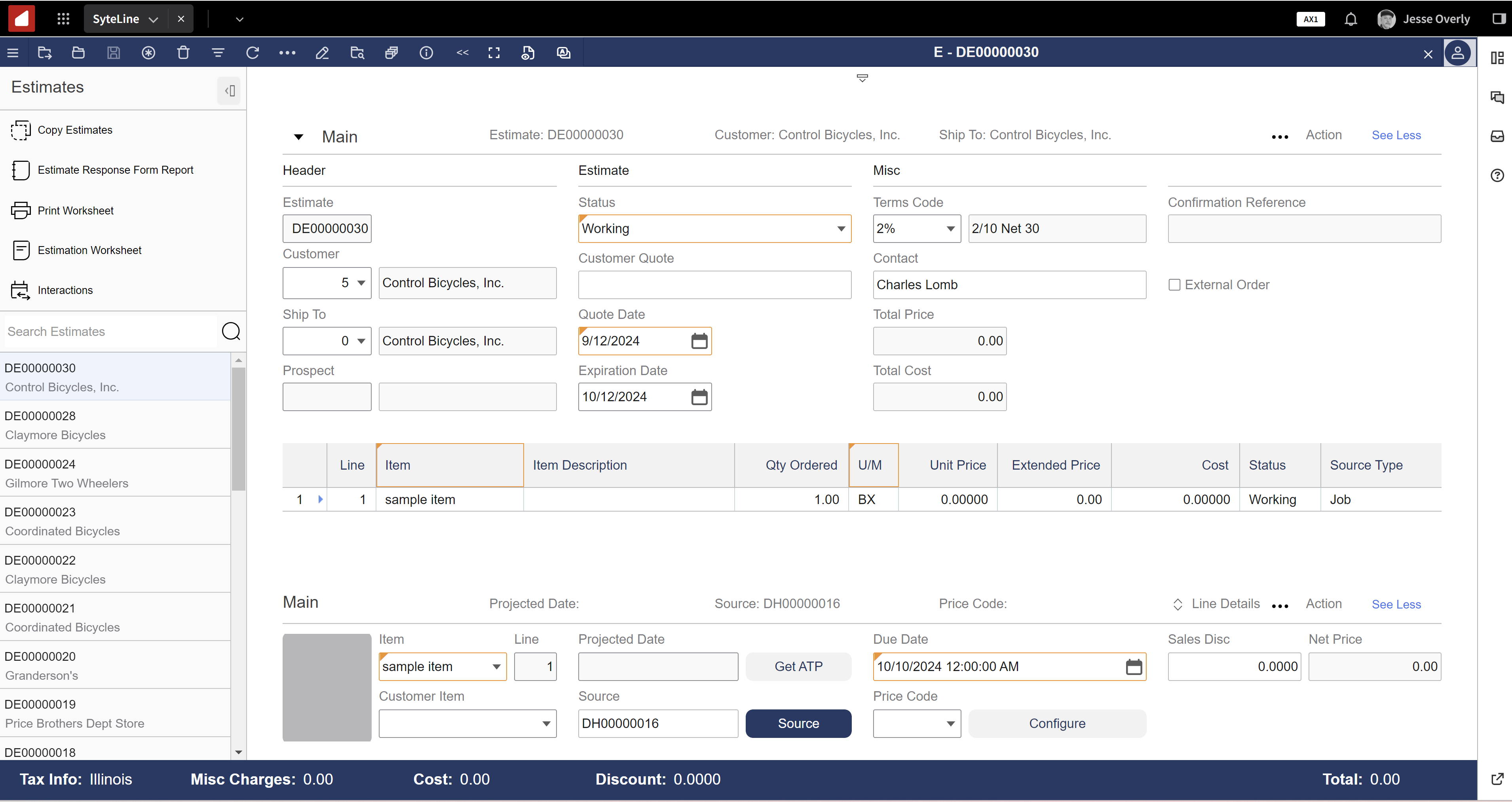The image size is (1512, 802).
Task: Click the Delete trash icon in toolbar
Action: [183, 53]
